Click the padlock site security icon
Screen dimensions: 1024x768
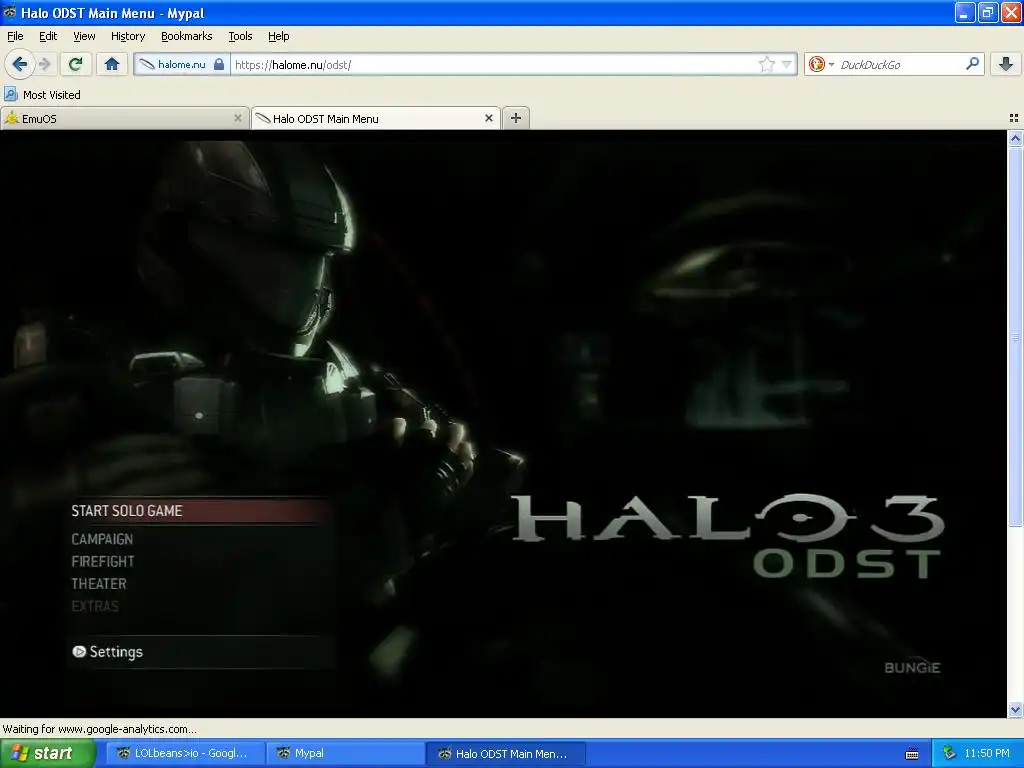219,64
